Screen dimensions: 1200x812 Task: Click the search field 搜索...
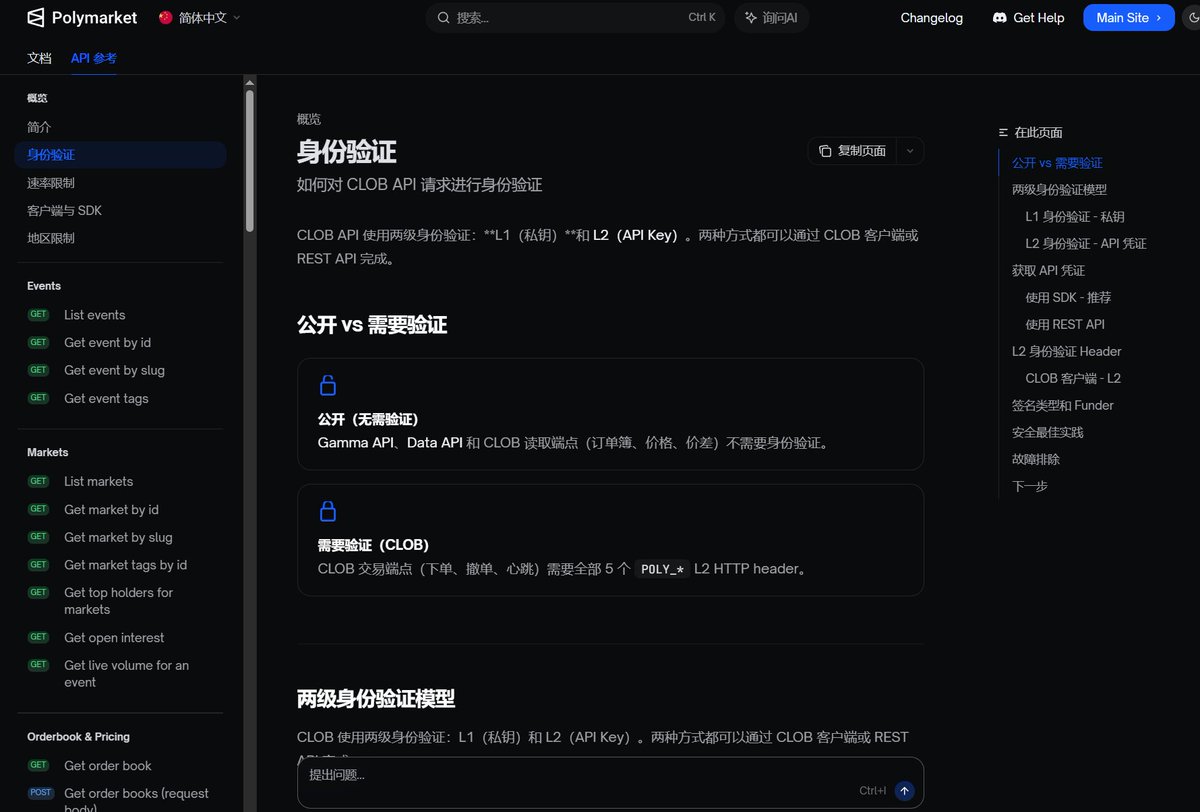pyautogui.click(x=575, y=17)
